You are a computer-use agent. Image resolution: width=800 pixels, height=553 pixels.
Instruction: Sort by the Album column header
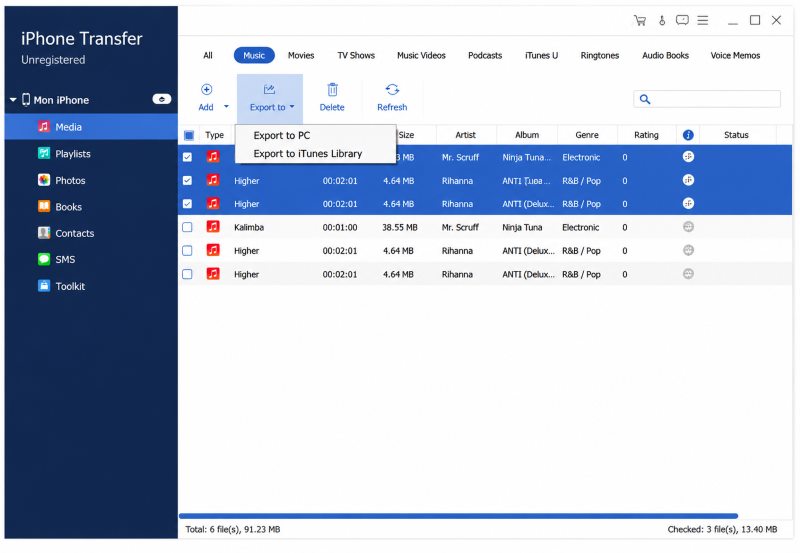click(527, 135)
